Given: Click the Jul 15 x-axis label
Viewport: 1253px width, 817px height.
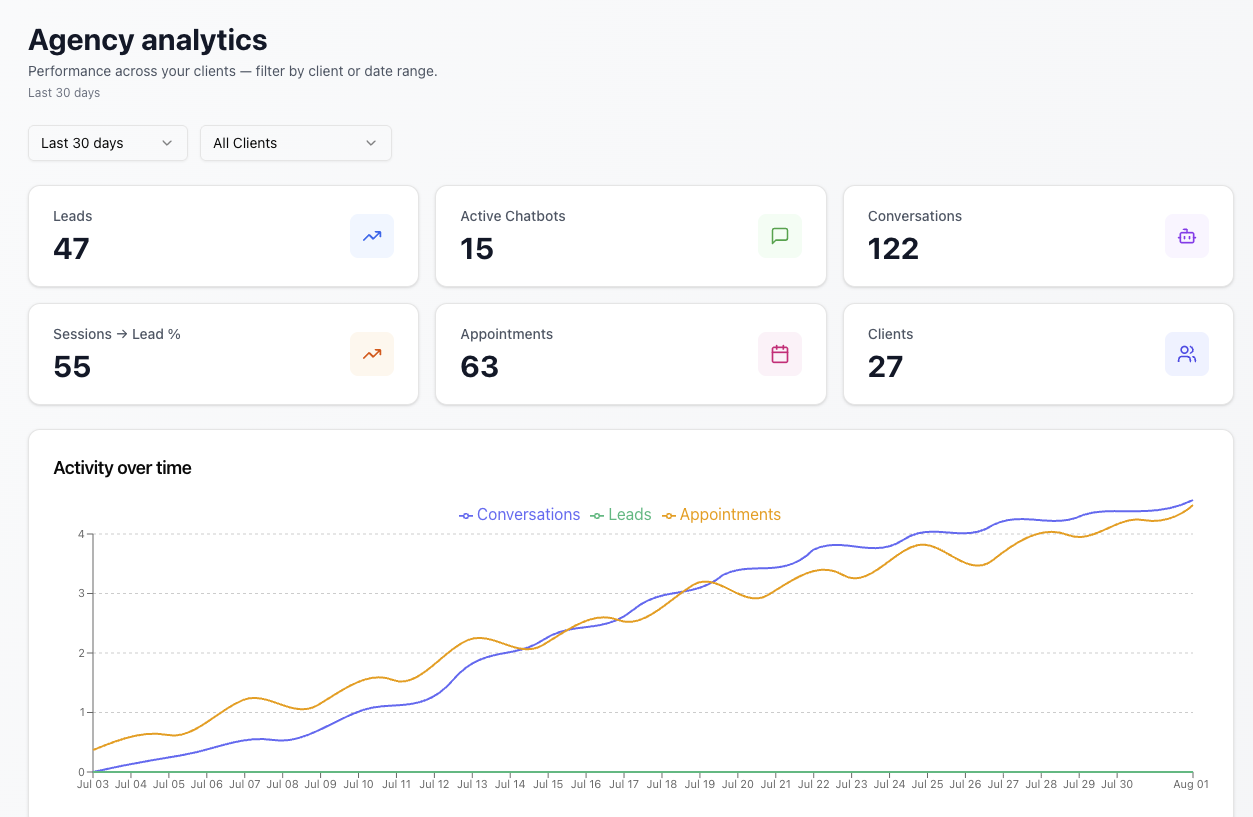Looking at the screenshot, I should 548,785.
